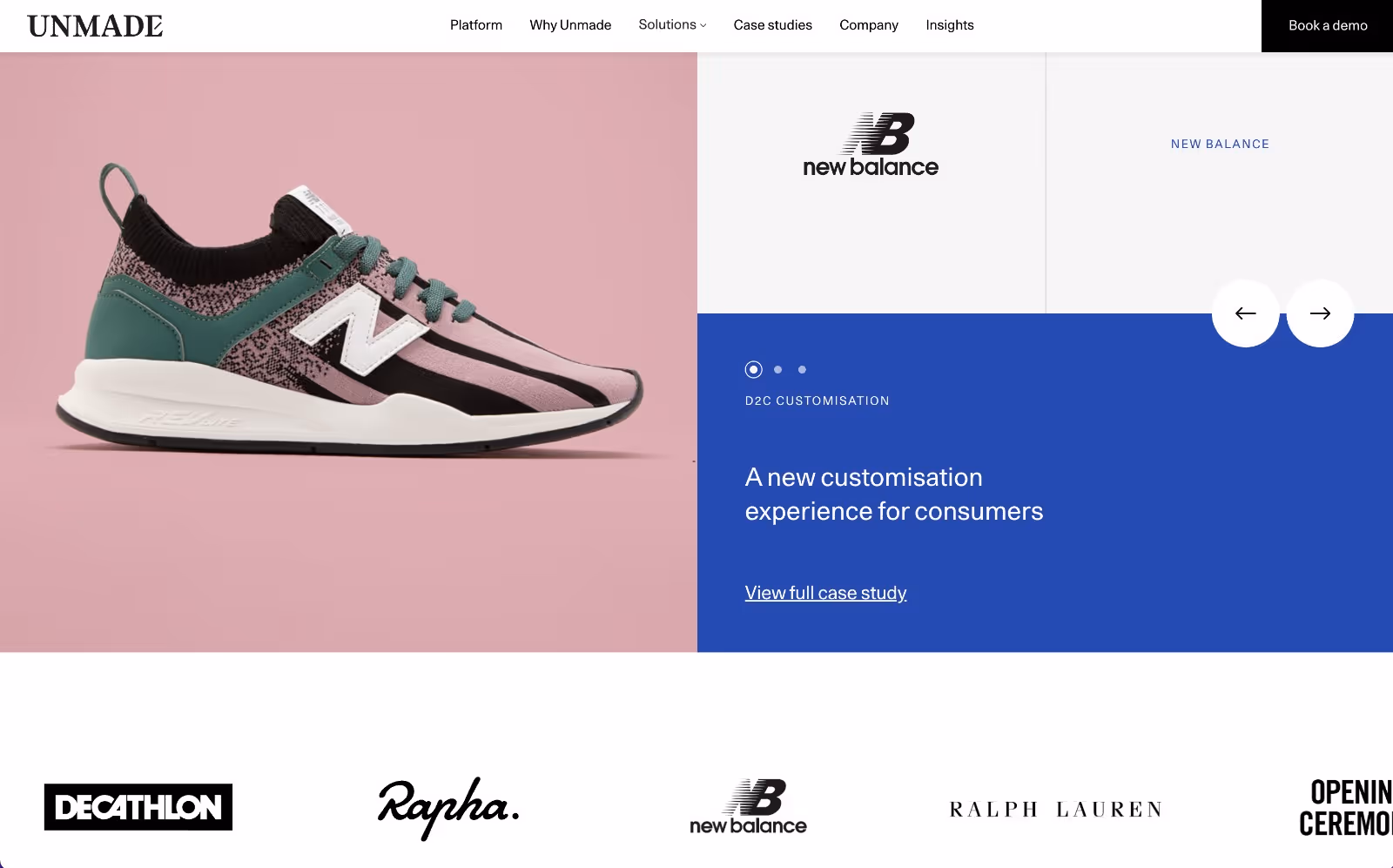Select the second carousel dot

click(778, 370)
